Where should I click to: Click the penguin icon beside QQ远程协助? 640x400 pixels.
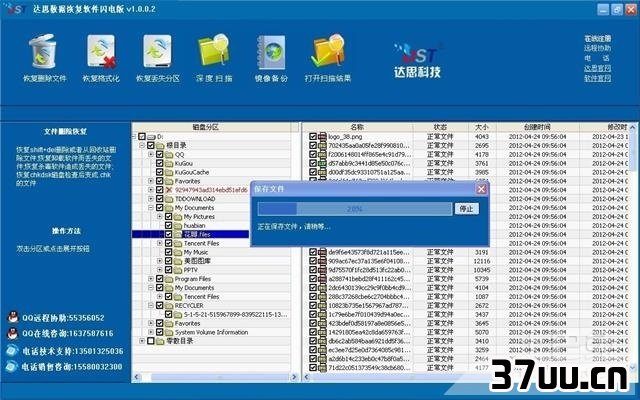click(13, 317)
